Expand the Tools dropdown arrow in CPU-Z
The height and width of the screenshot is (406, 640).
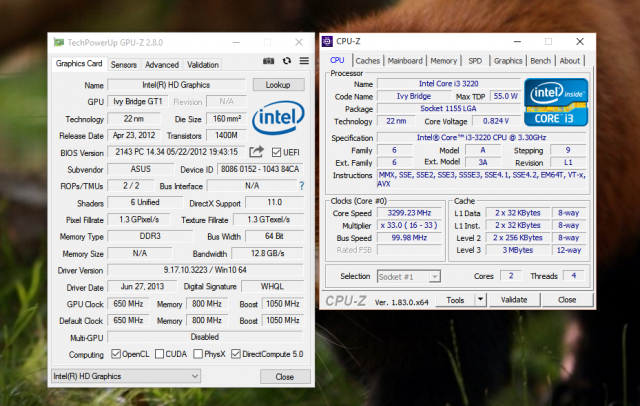(480, 299)
